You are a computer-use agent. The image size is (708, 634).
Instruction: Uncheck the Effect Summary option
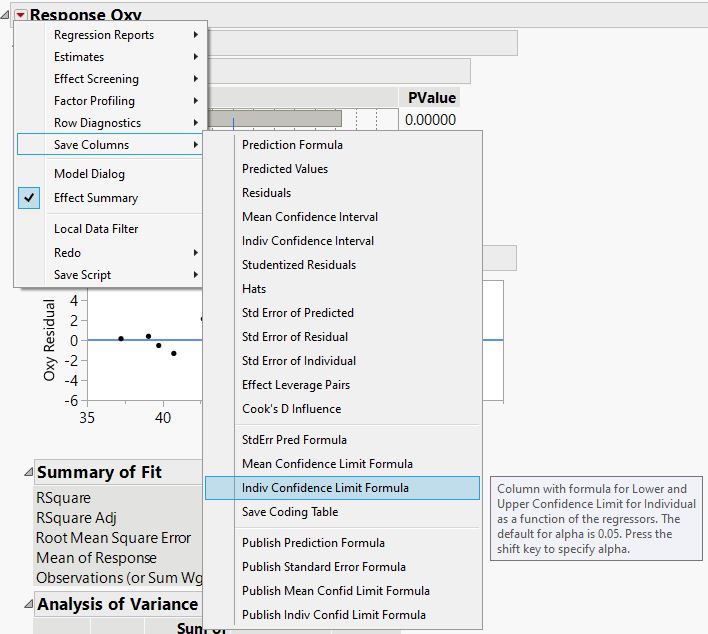[x=96, y=198]
